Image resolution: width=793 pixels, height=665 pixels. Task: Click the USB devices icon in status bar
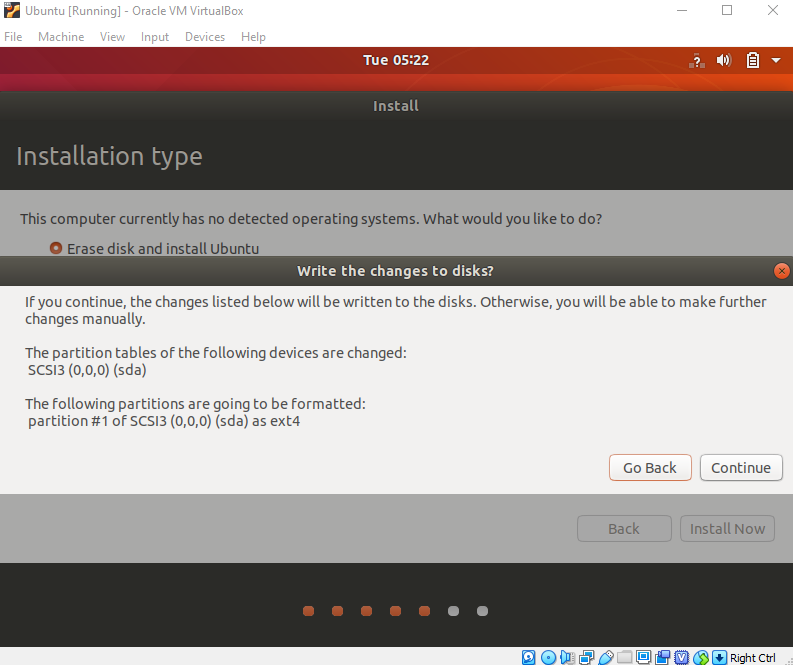click(606, 657)
